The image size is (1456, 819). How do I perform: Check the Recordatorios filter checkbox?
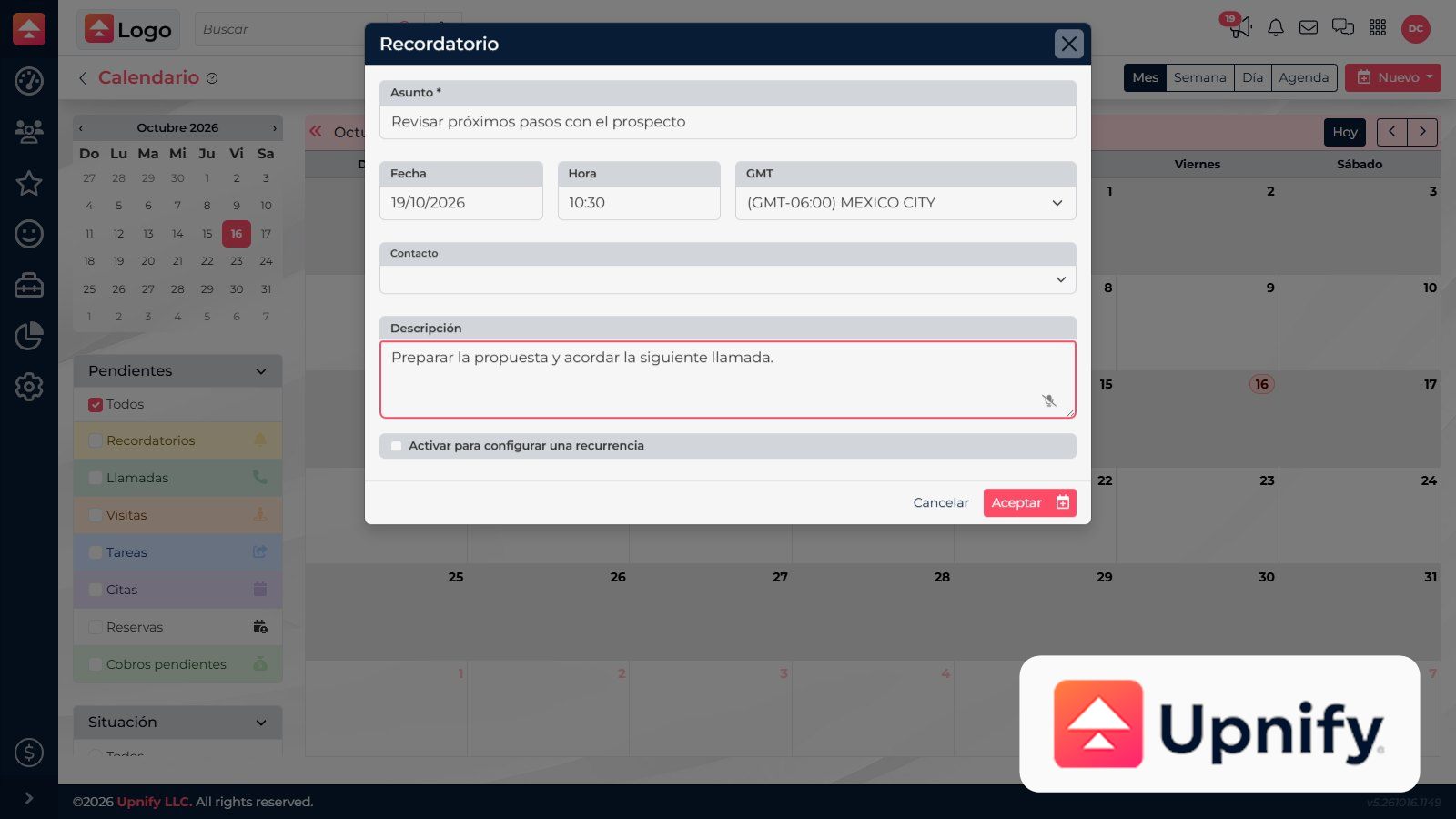pyautogui.click(x=96, y=440)
